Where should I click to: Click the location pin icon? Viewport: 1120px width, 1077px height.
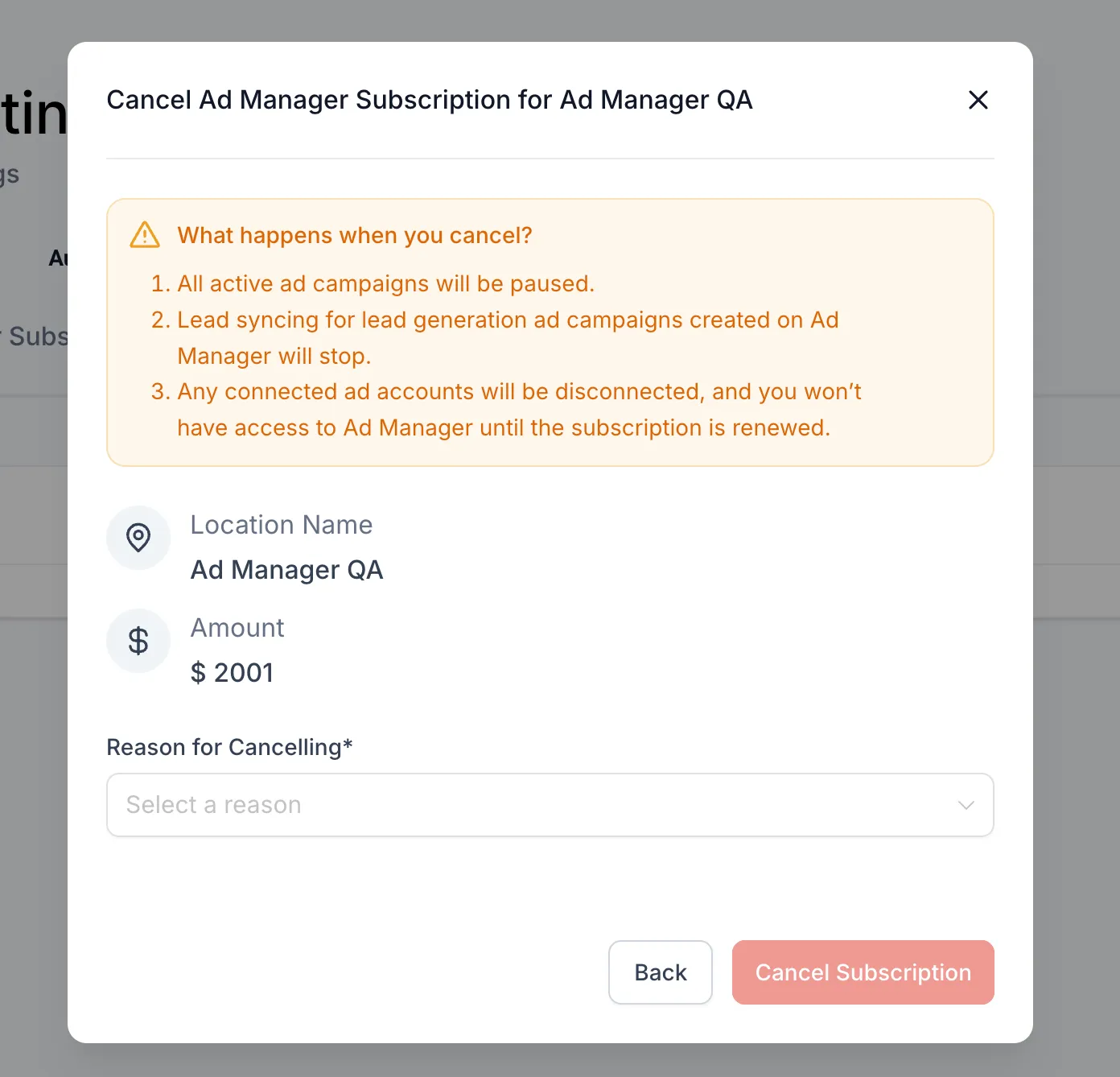tap(138, 538)
